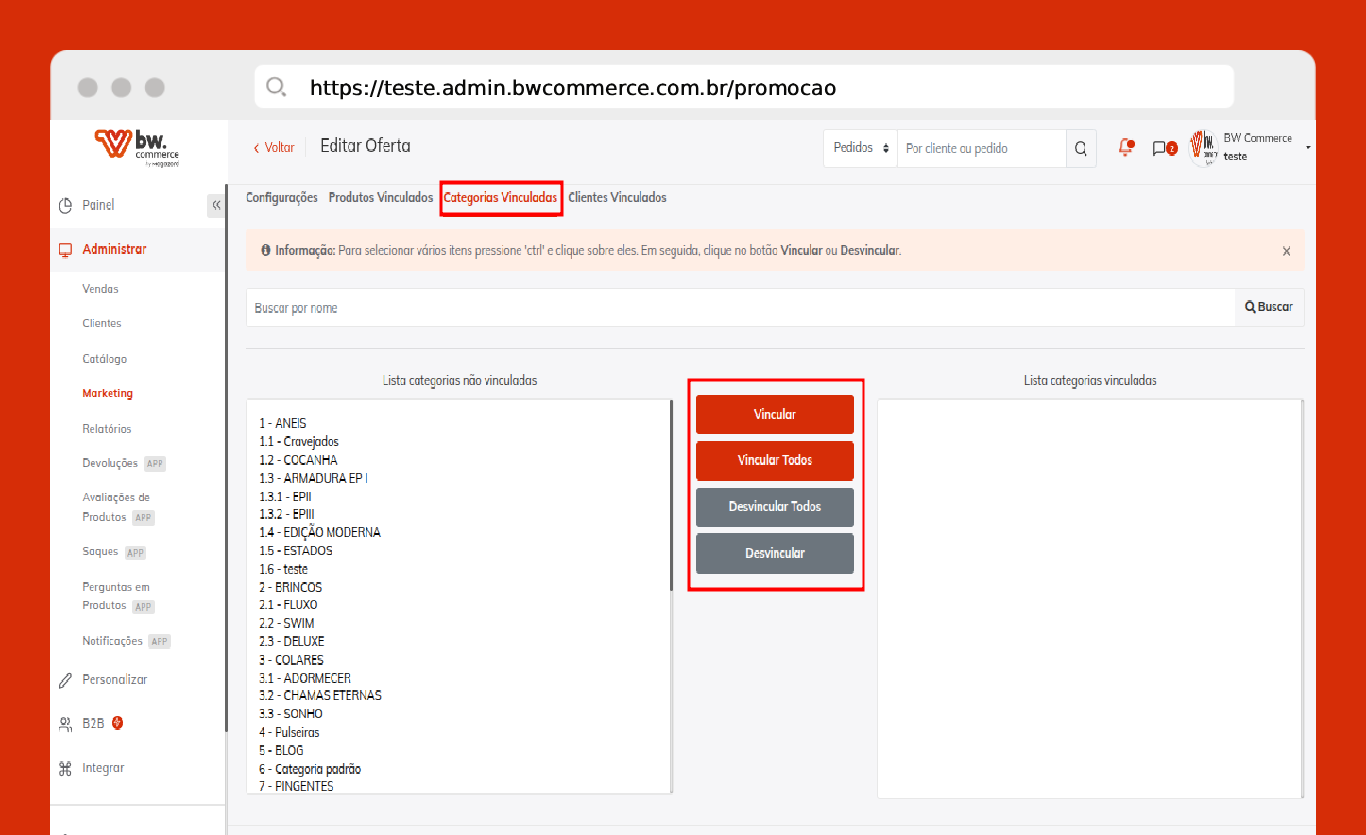Go back using the Voltar link
This screenshot has height=835, width=1366.
pyautogui.click(x=274, y=148)
